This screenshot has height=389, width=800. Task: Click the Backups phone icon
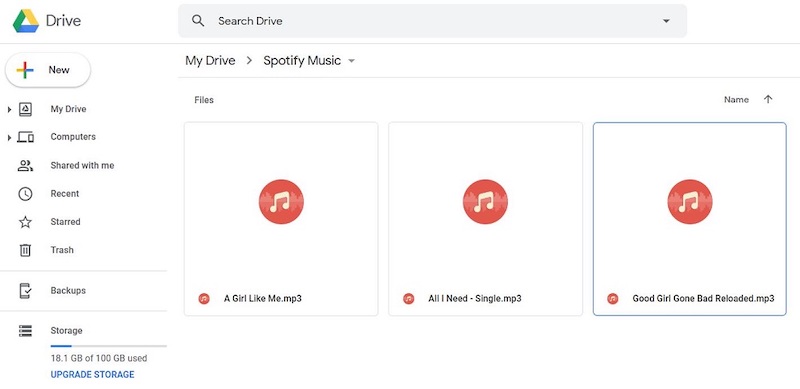pos(25,290)
